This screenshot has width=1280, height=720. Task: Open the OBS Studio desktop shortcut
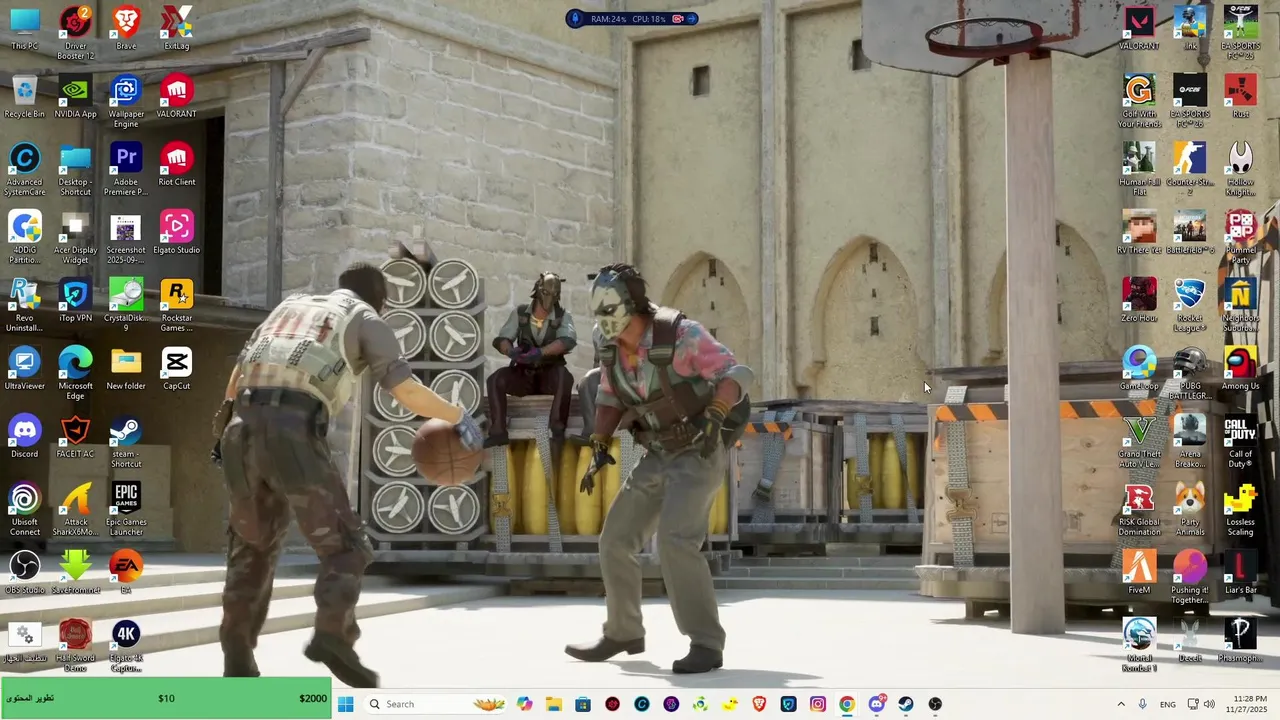pos(25,572)
